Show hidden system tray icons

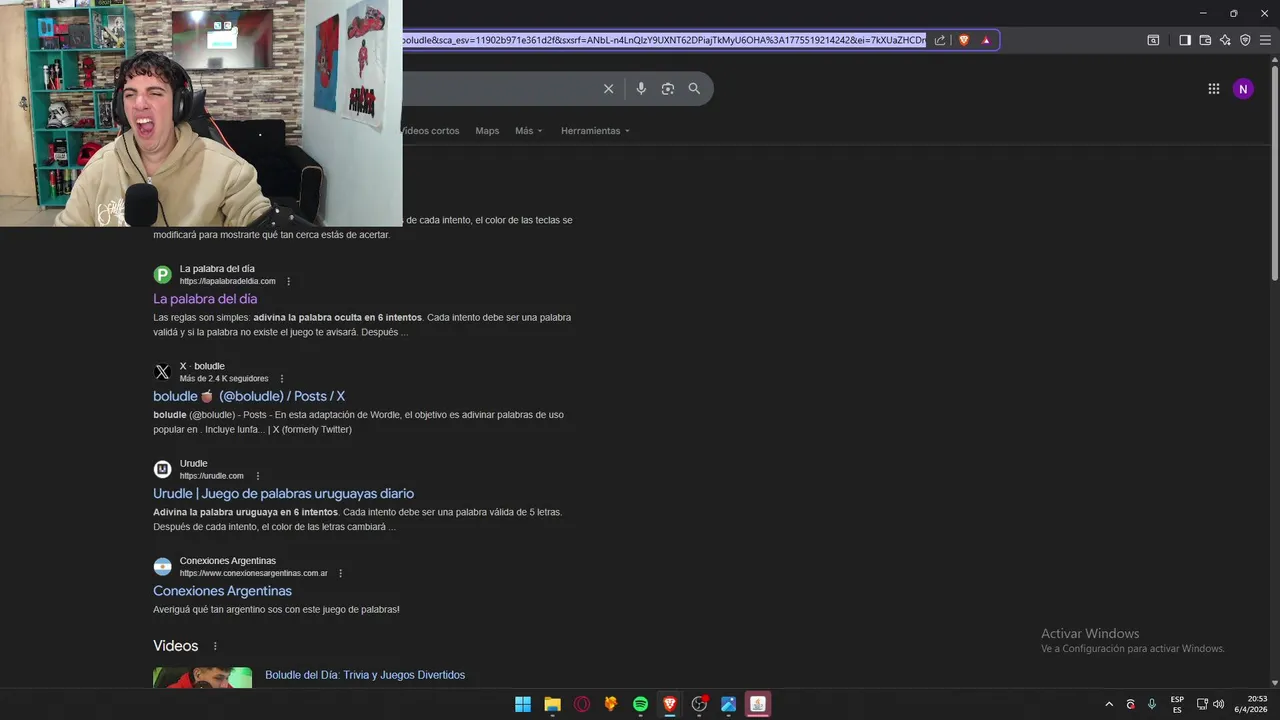pyautogui.click(x=1109, y=704)
